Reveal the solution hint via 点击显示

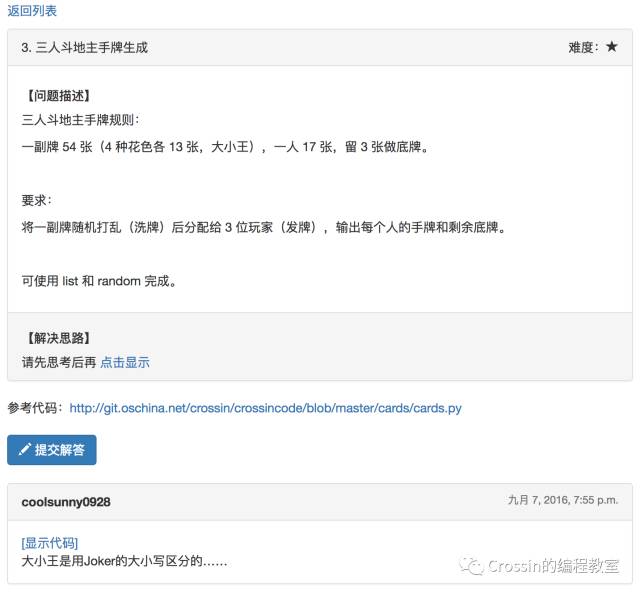pos(125,362)
